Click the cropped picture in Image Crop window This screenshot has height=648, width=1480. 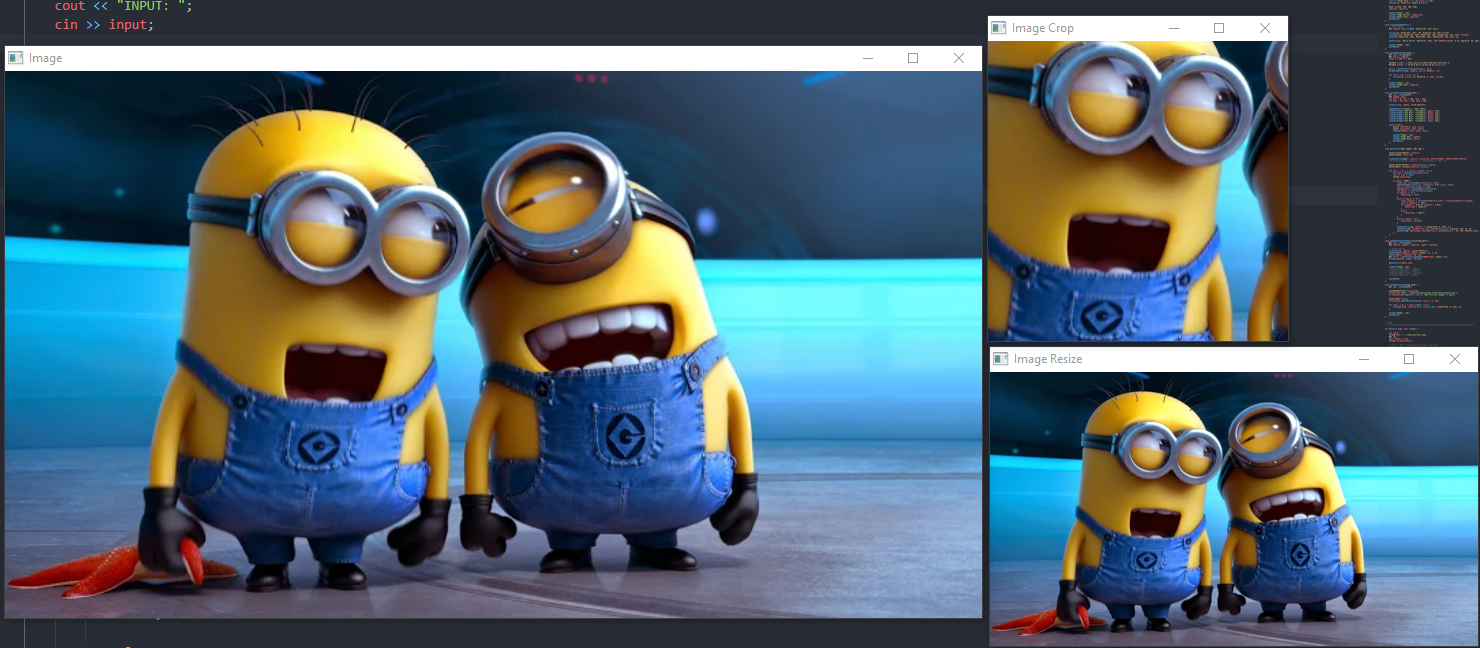tap(1138, 191)
